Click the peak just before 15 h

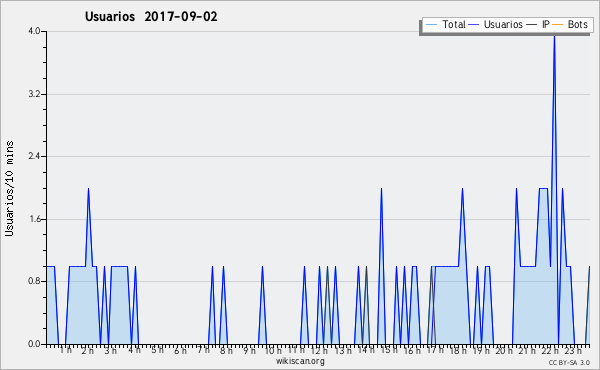click(x=381, y=188)
